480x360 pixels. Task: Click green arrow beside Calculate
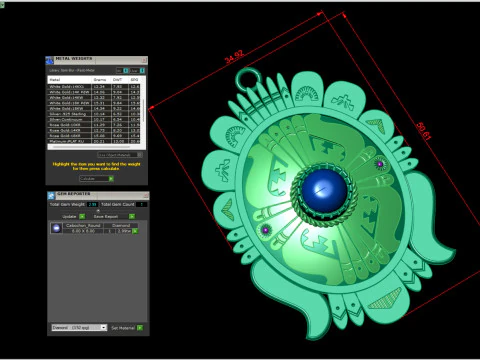tap(111, 179)
